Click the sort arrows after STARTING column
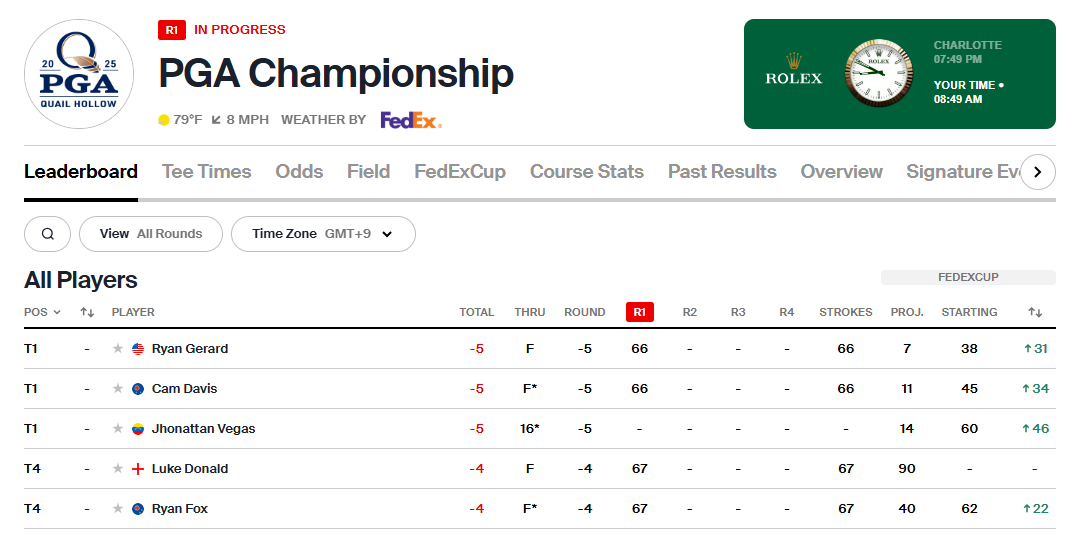Viewport: 1077px width, 546px height. pyautogui.click(x=1035, y=312)
